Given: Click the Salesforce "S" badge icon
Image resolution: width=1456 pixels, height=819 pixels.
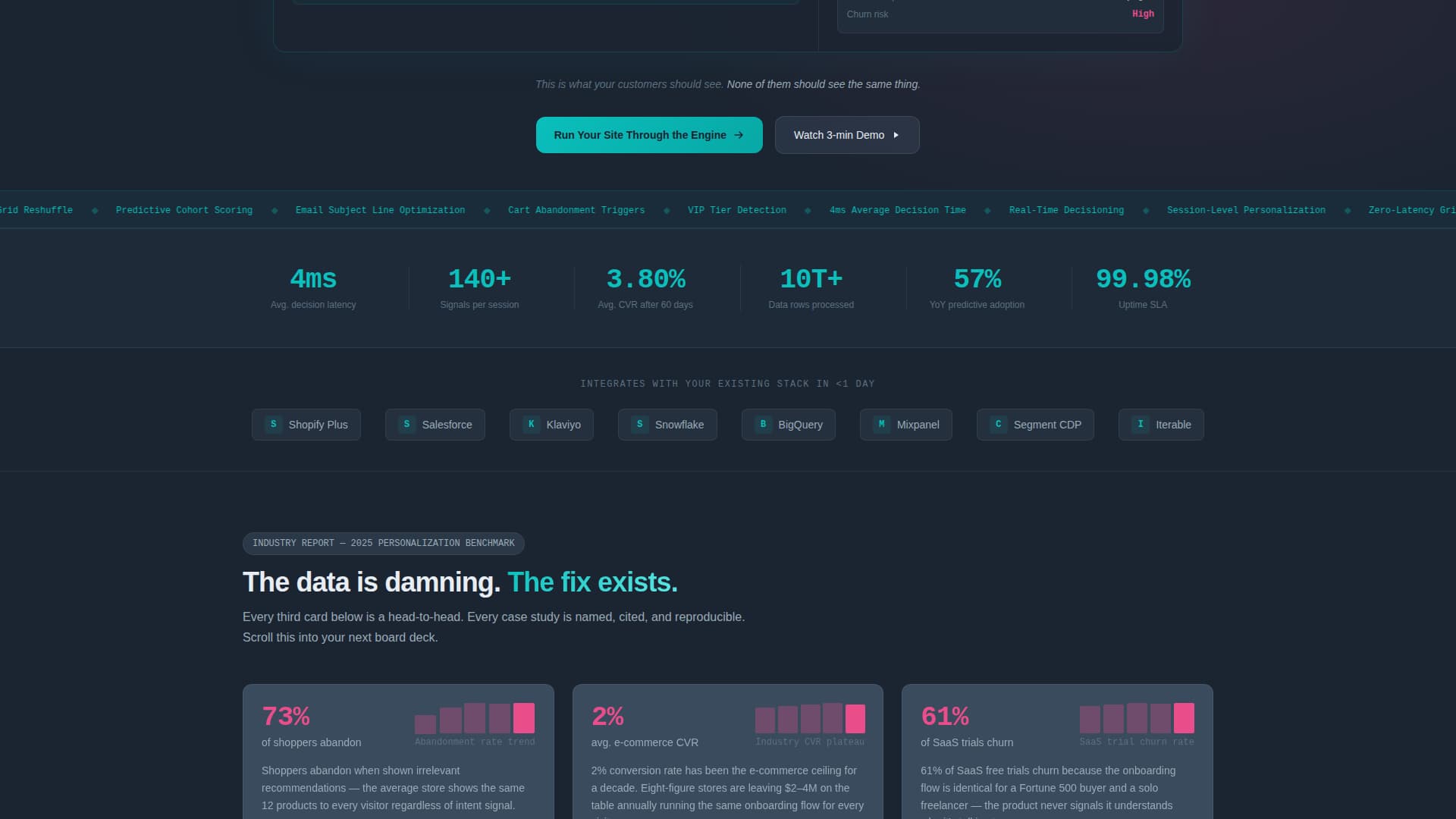Looking at the screenshot, I should click(x=406, y=425).
